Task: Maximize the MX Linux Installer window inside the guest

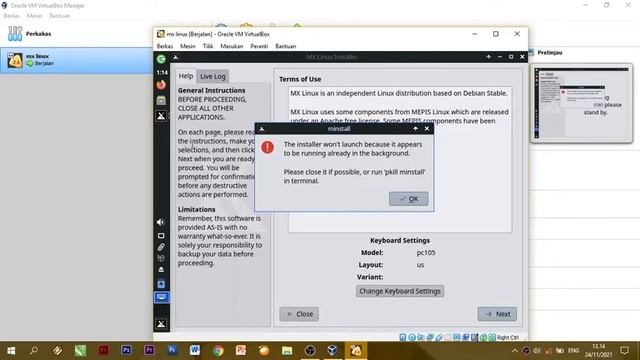Action: click(x=511, y=57)
